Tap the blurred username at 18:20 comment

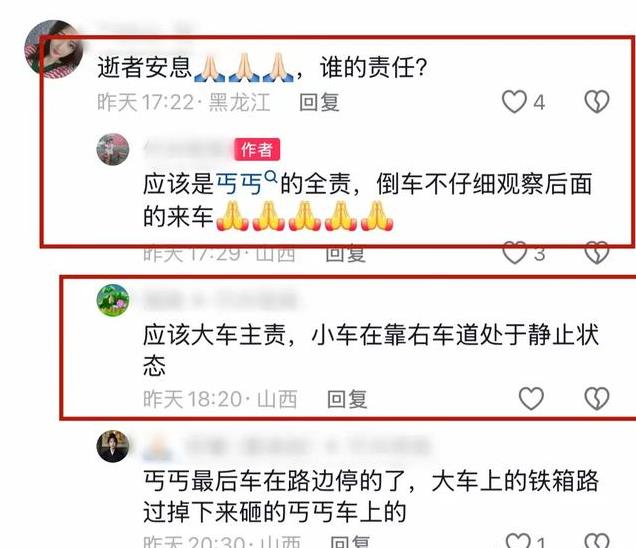[221, 301]
